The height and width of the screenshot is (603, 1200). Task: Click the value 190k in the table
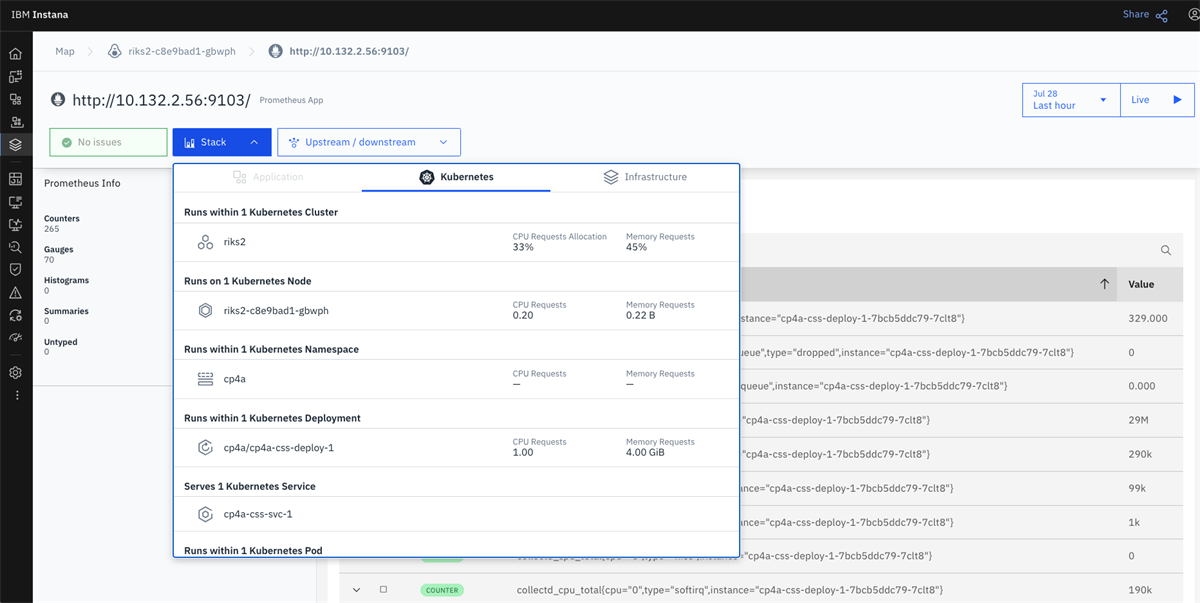[x=1140, y=590]
